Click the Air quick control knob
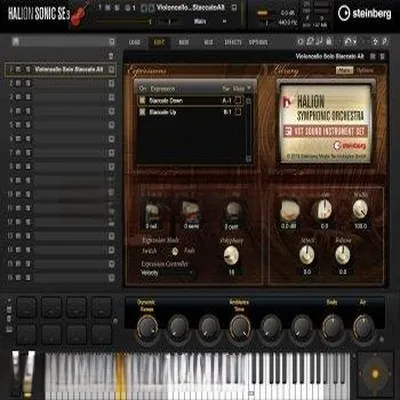 tap(363, 327)
